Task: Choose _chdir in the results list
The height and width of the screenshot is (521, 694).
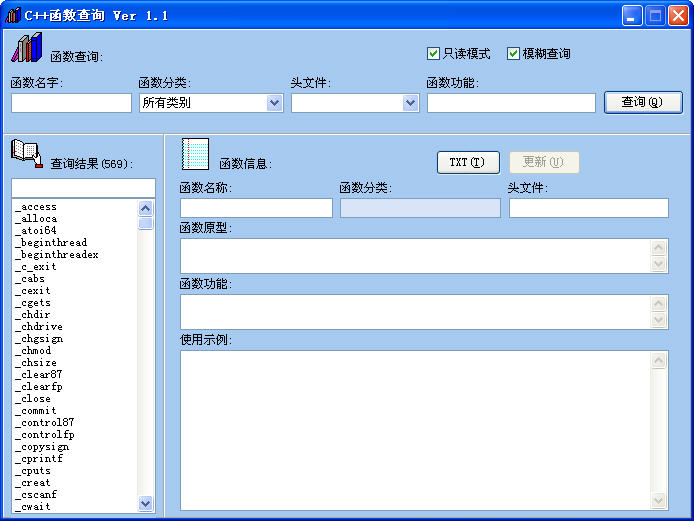Action: 36,315
